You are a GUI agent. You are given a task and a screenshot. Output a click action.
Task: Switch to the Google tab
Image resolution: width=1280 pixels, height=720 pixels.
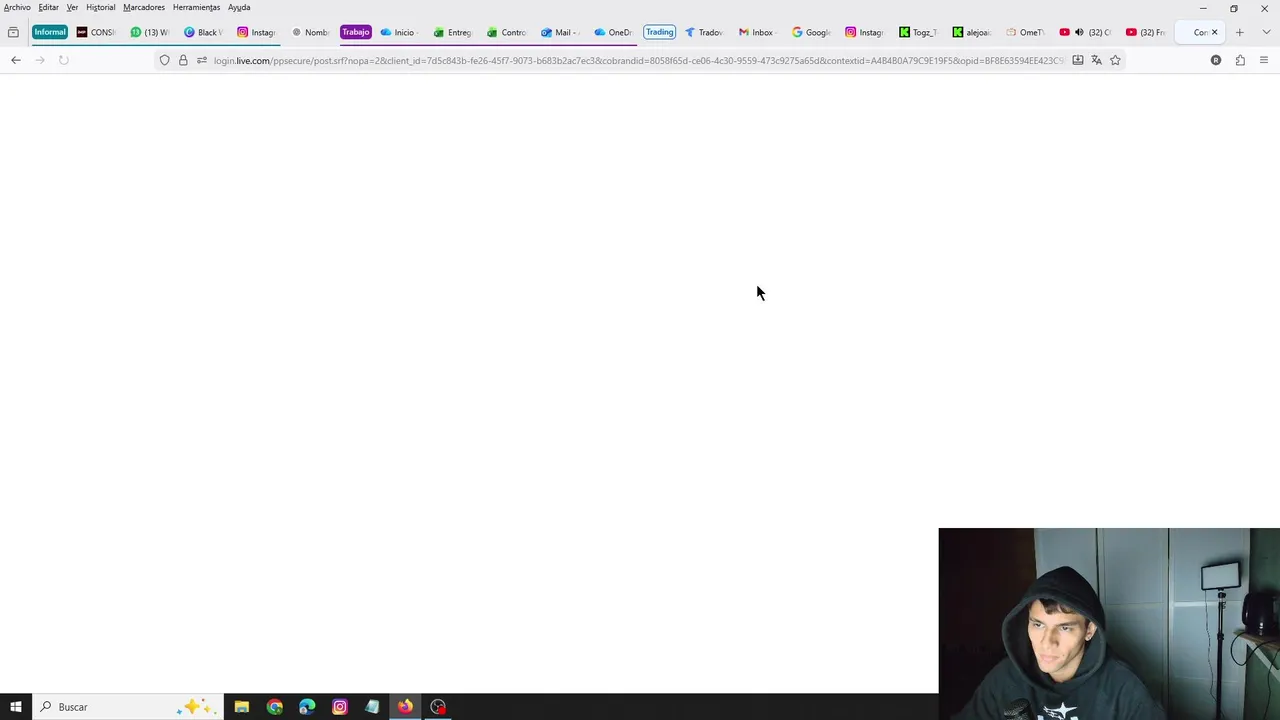tap(811, 32)
